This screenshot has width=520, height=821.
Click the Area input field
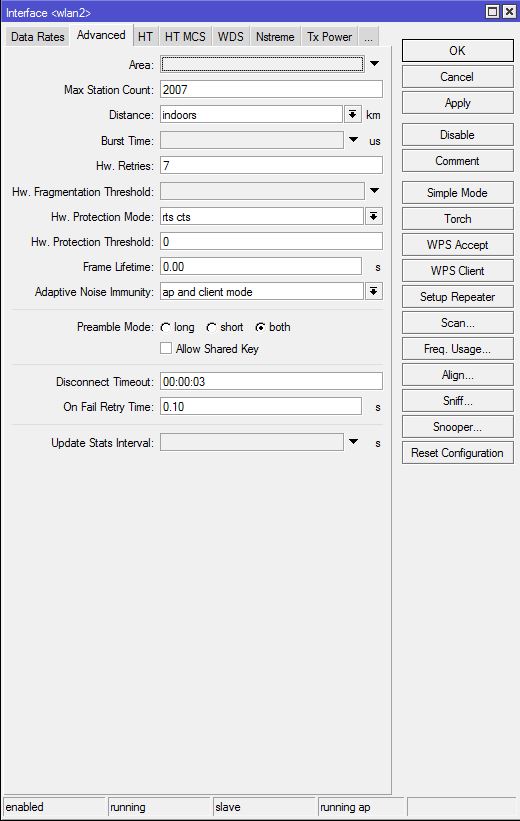pos(262,64)
